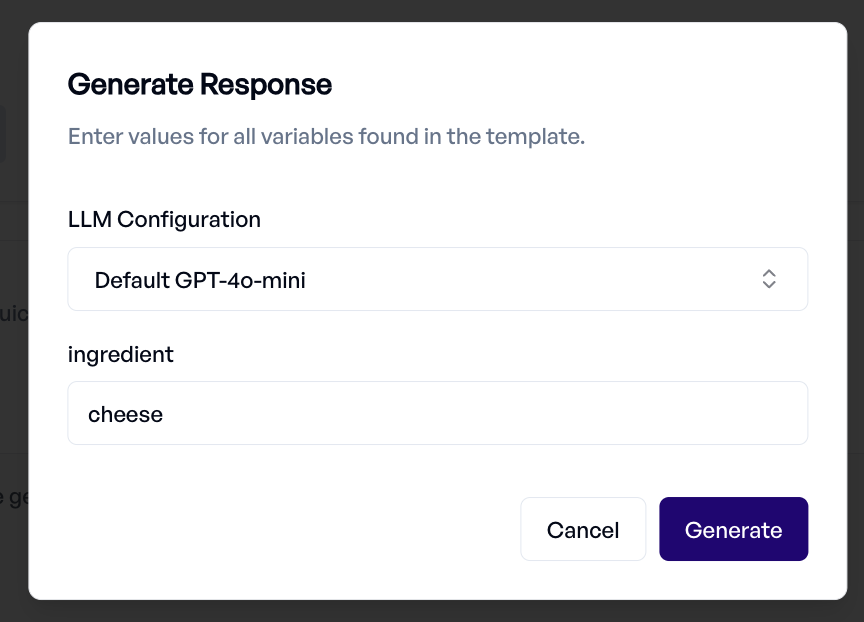Click the Generate button
The image size is (864, 622).
pos(733,529)
